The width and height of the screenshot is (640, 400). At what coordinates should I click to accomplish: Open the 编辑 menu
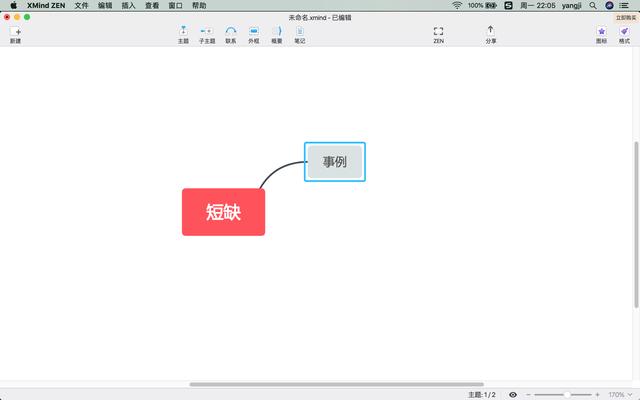click(x=105, y=5)
